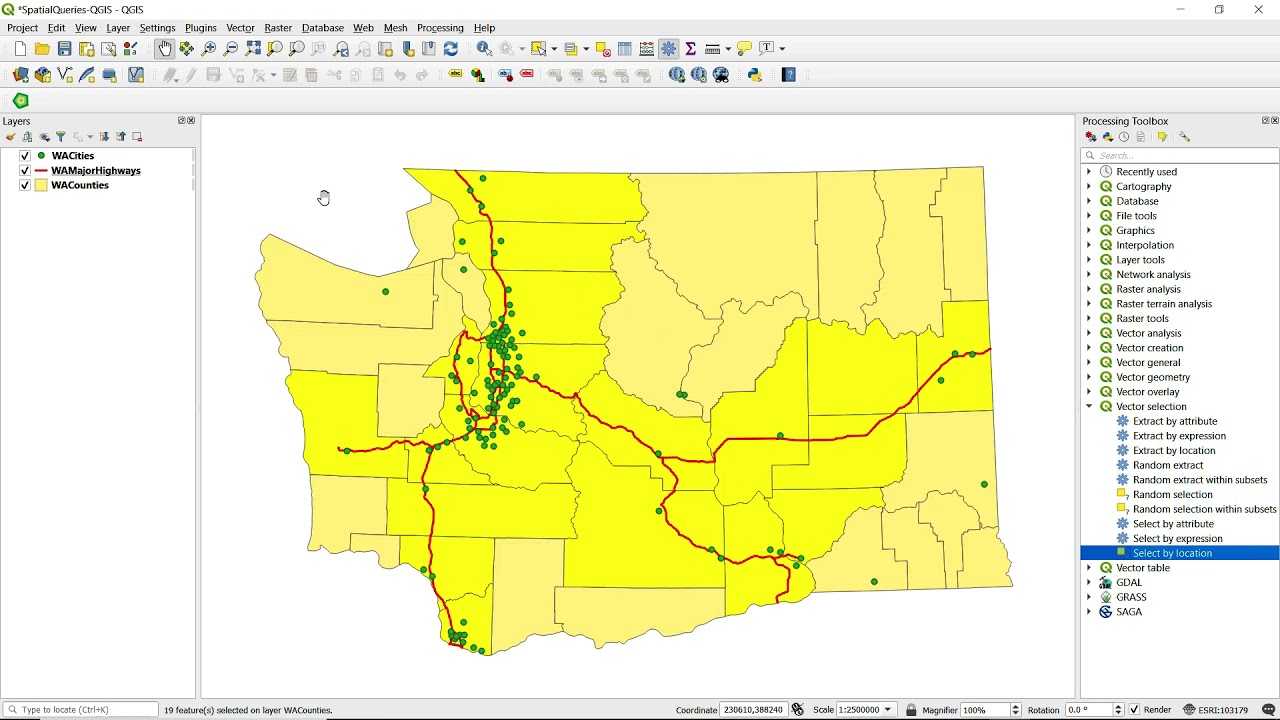Click the WACounties layer yellow color swatch
Image resolution: width=1280 pixels, height=720 pixels.
pos(41,185)
